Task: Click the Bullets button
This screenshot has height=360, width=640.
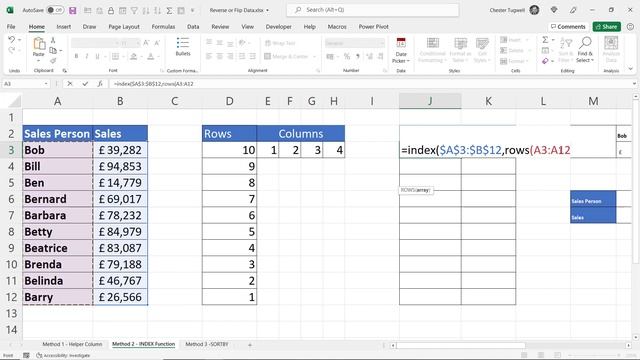Action: pos(182,47)
